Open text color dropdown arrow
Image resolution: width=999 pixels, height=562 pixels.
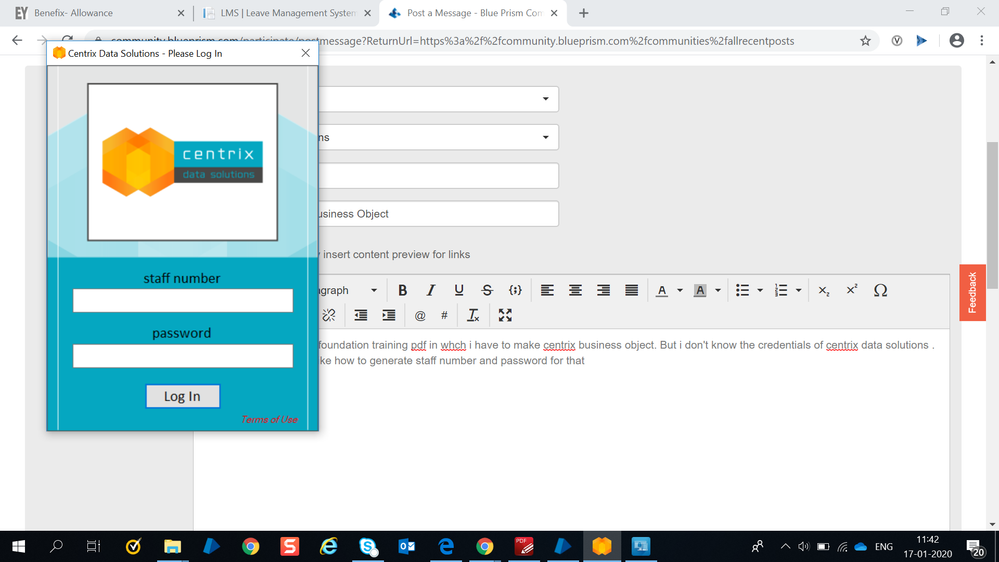click(680, 291)
